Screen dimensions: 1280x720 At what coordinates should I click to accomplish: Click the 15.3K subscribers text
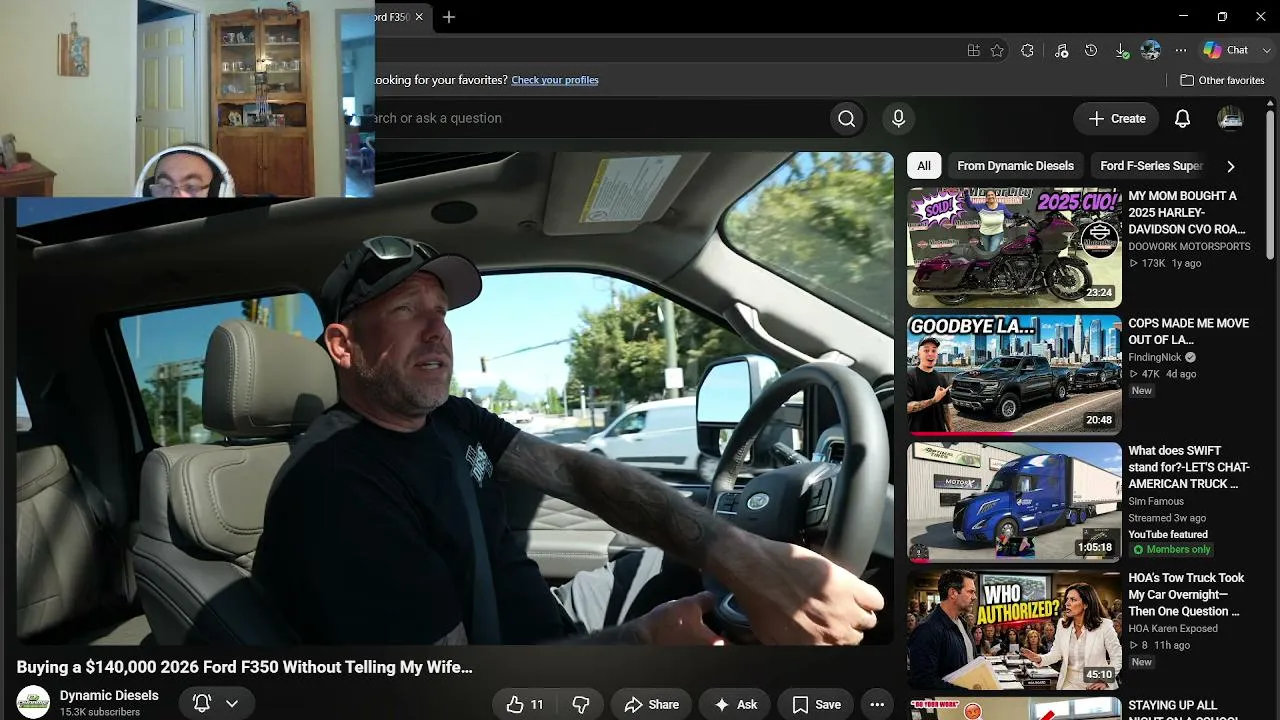tap(100, 712)
